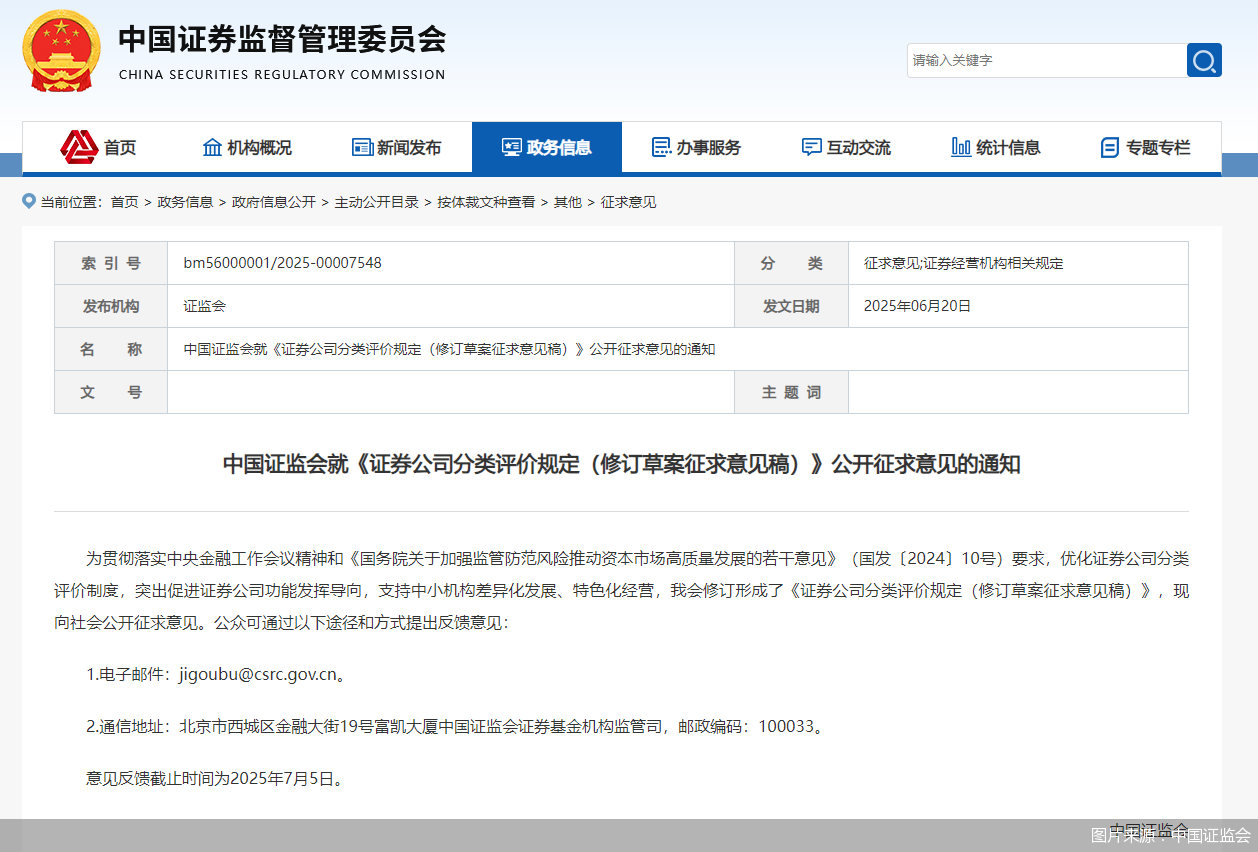Click the building icon for 机构概况
Viewport: 1258px width, 852px height.
click(212, 147)
